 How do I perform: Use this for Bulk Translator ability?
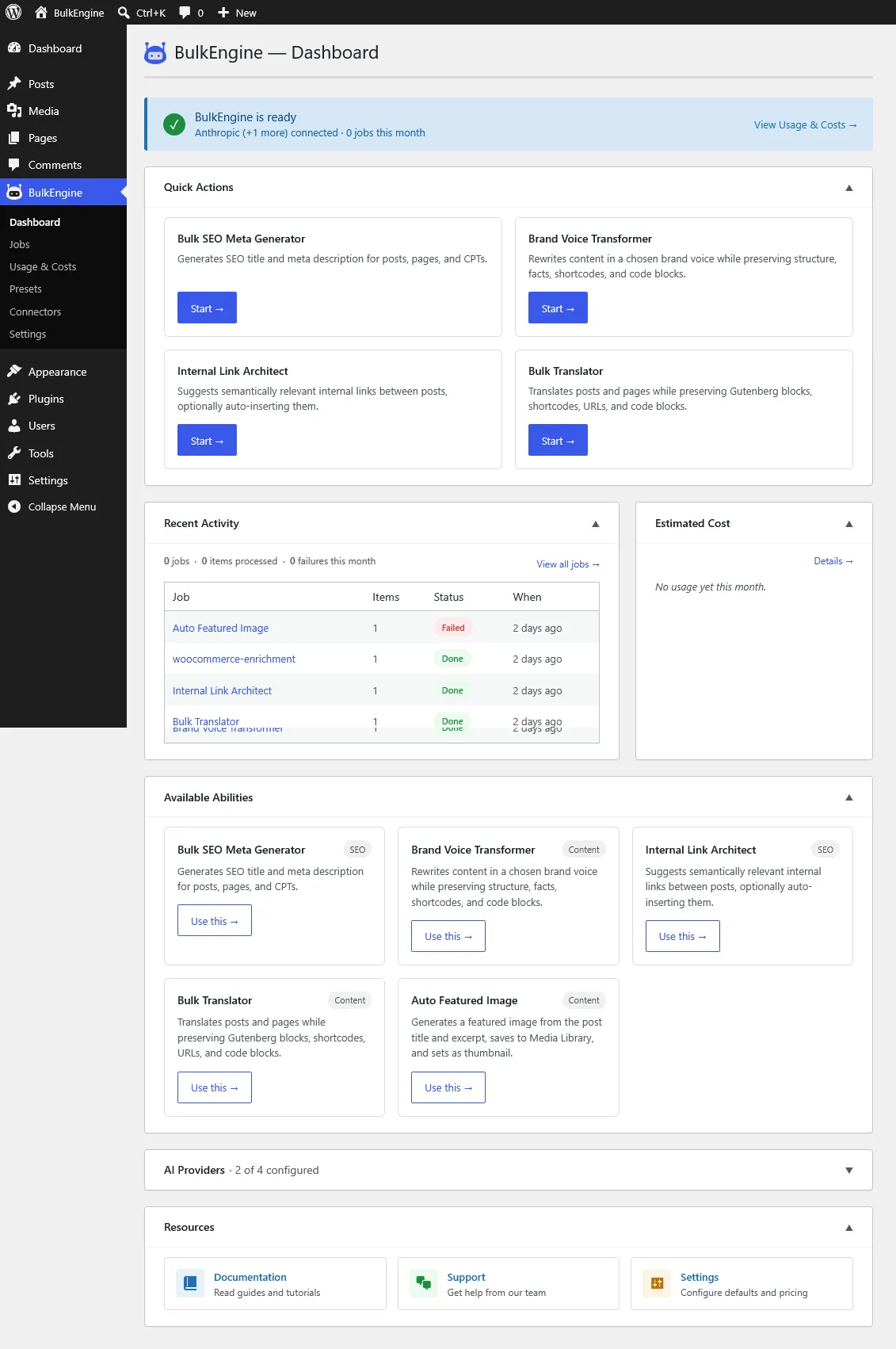click(x=215, y=1087)
